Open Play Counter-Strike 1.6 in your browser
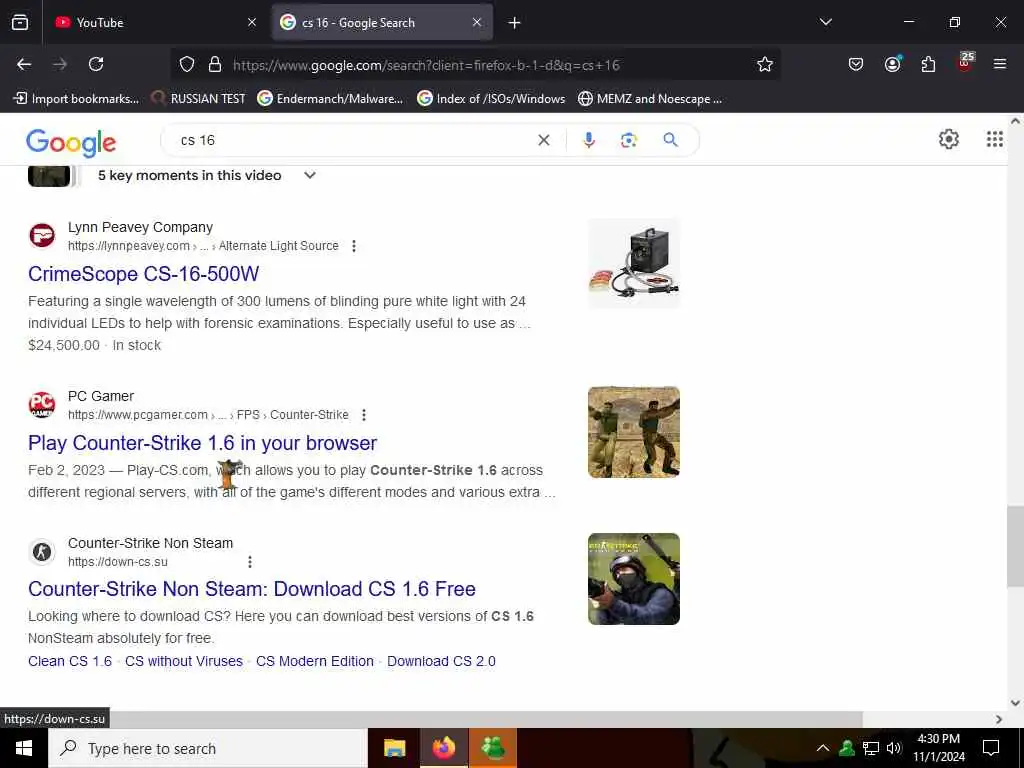The width and height of the screenshot is (1024, 768). click(202, 443)
